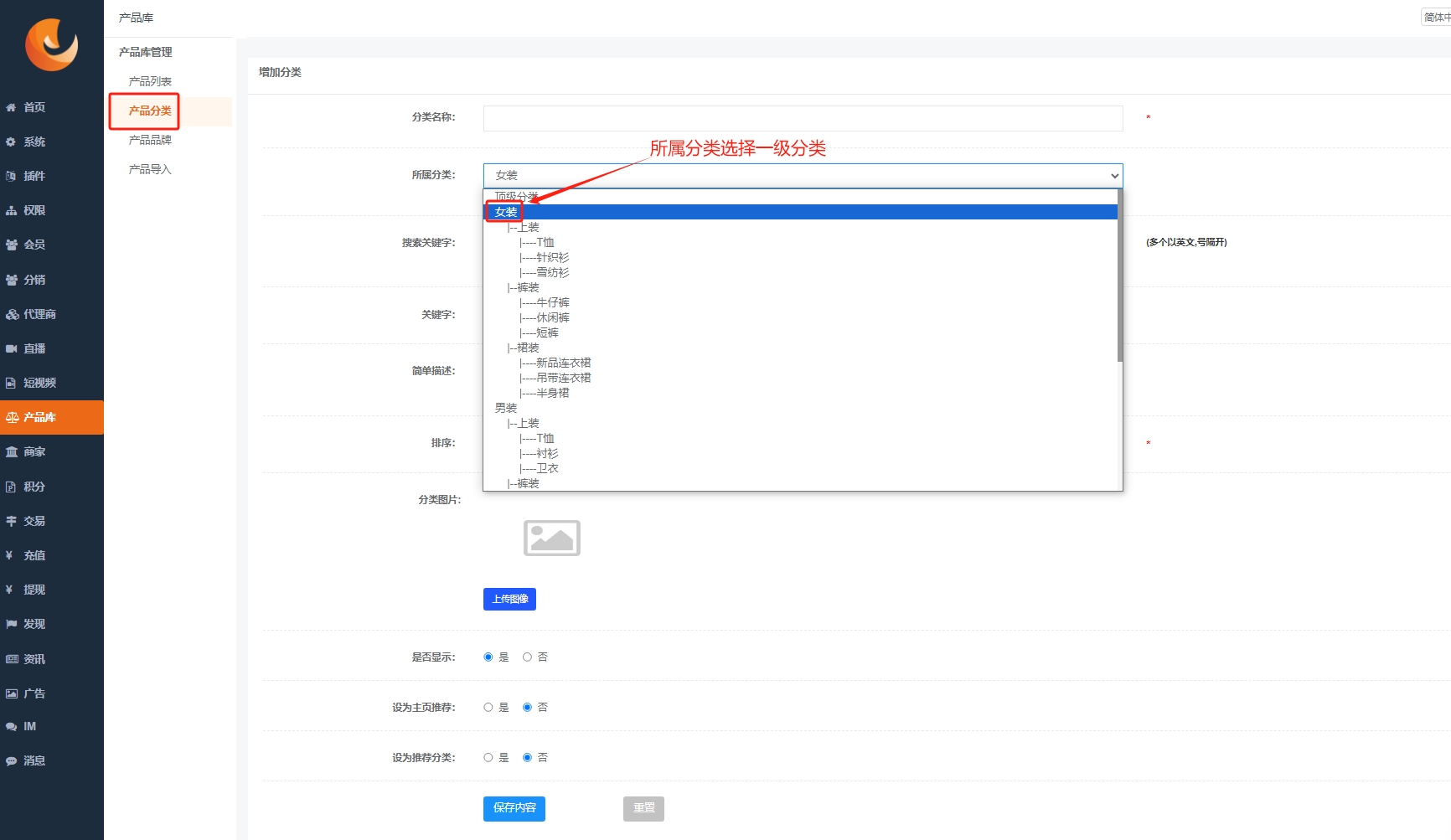
Task: Click the users icon beside 分销
Action: coord(11,280)
